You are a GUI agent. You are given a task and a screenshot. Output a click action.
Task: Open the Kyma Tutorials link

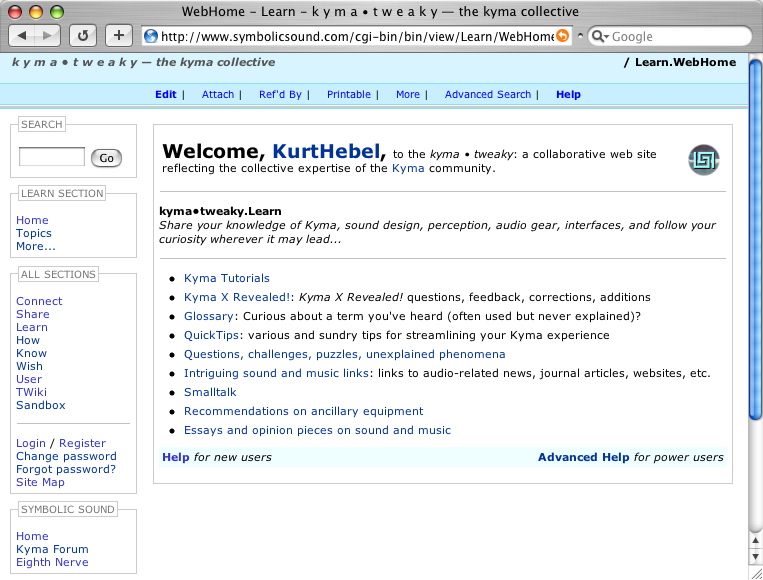227,278
